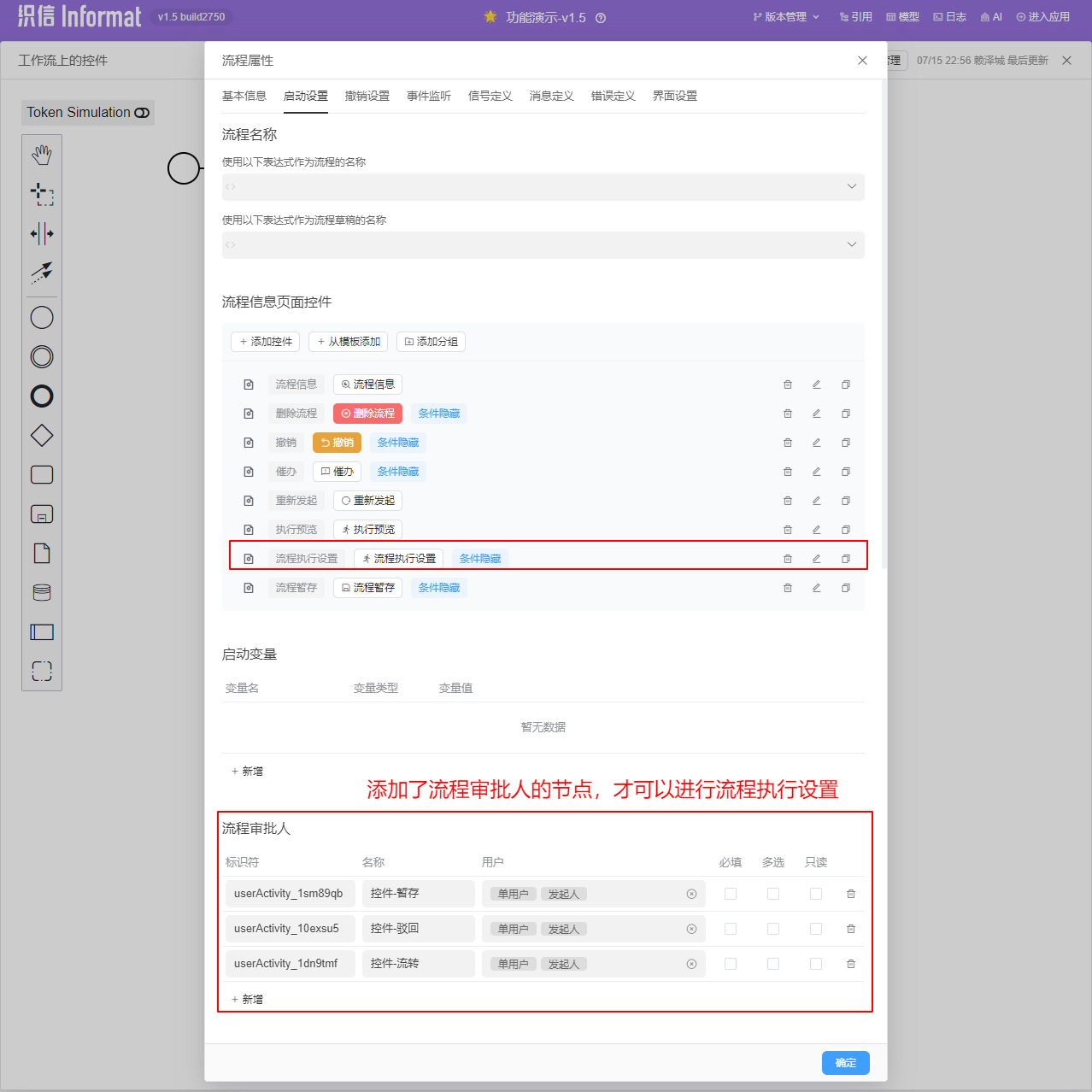Select the hand tool in palette
The width and height of the screenshot is (1092, 1092).
pos(42,155)
